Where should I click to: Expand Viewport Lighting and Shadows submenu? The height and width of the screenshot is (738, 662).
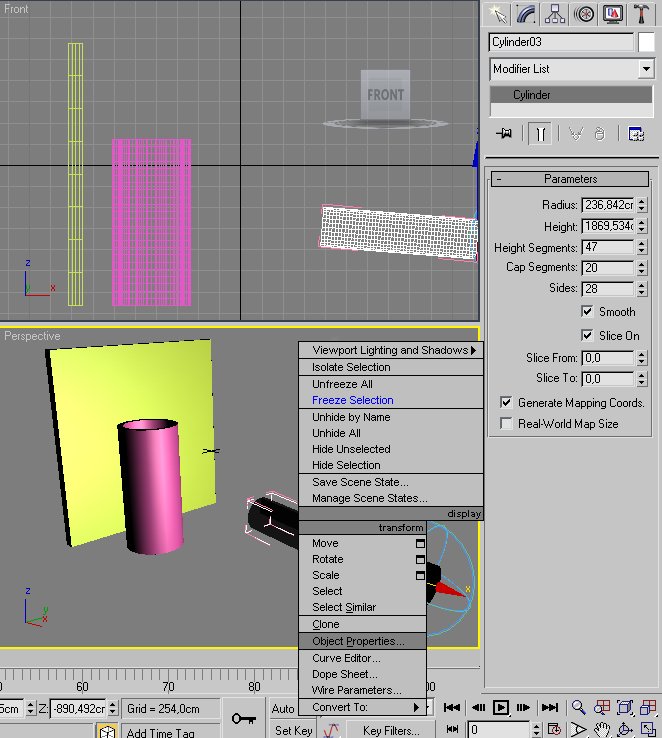(x=391, y=350)
